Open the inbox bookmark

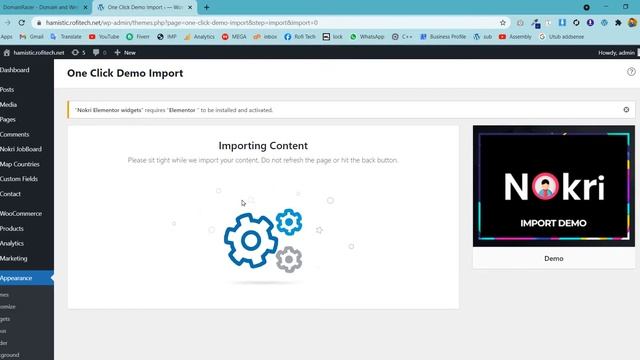pyautogui.click(x=265, y=37)
